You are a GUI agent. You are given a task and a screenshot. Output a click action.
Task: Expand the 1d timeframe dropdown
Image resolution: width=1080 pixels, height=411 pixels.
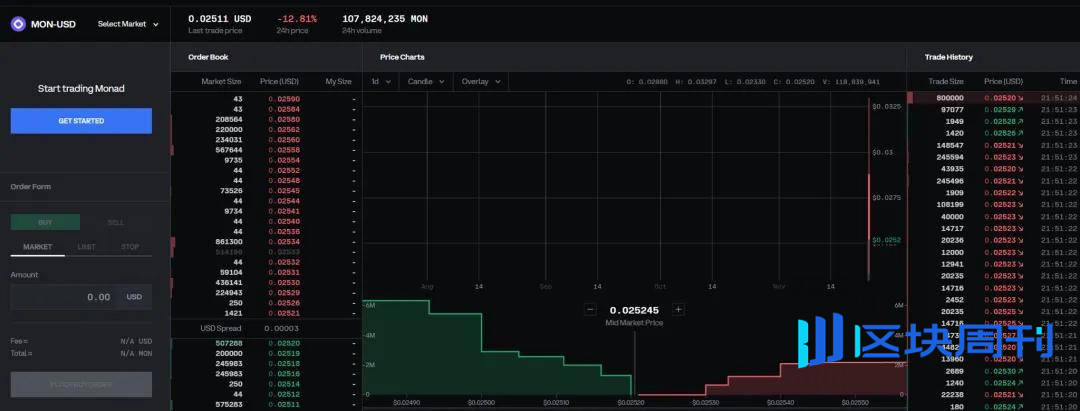380,82
